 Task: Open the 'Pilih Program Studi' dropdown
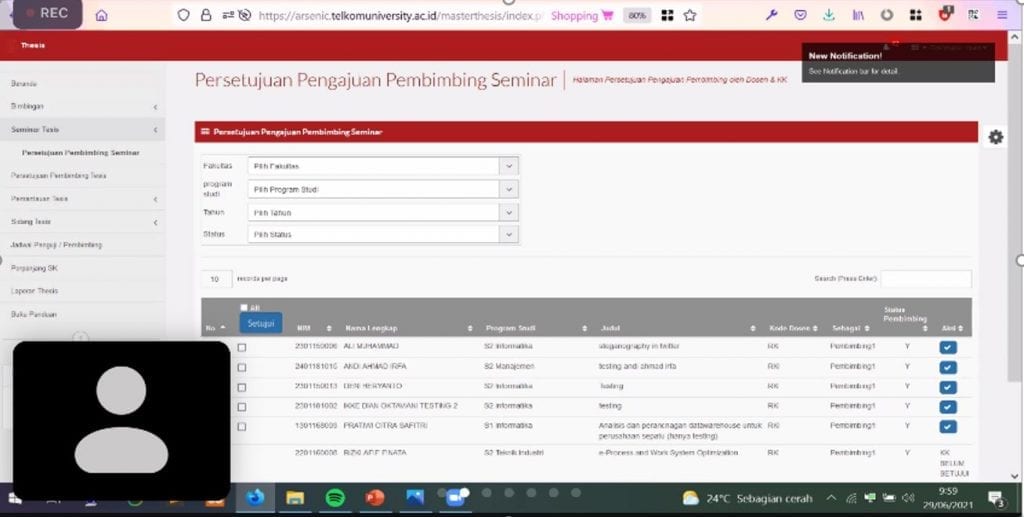point(383,189)
